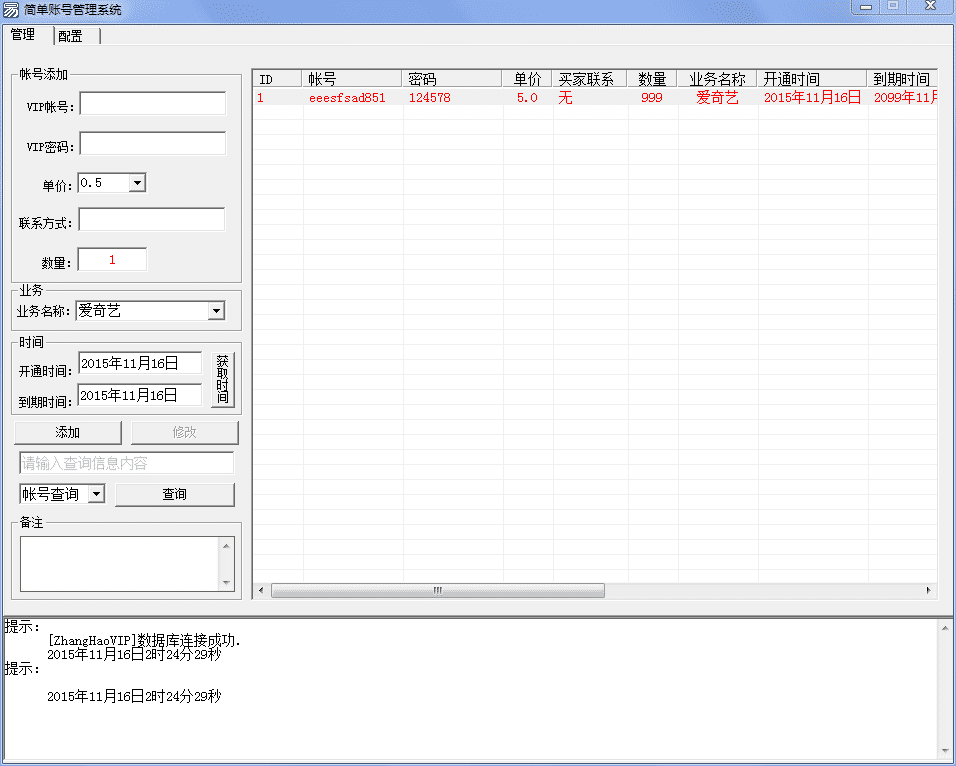Click the horizontal scrollbar right arrow

(928, 590)
